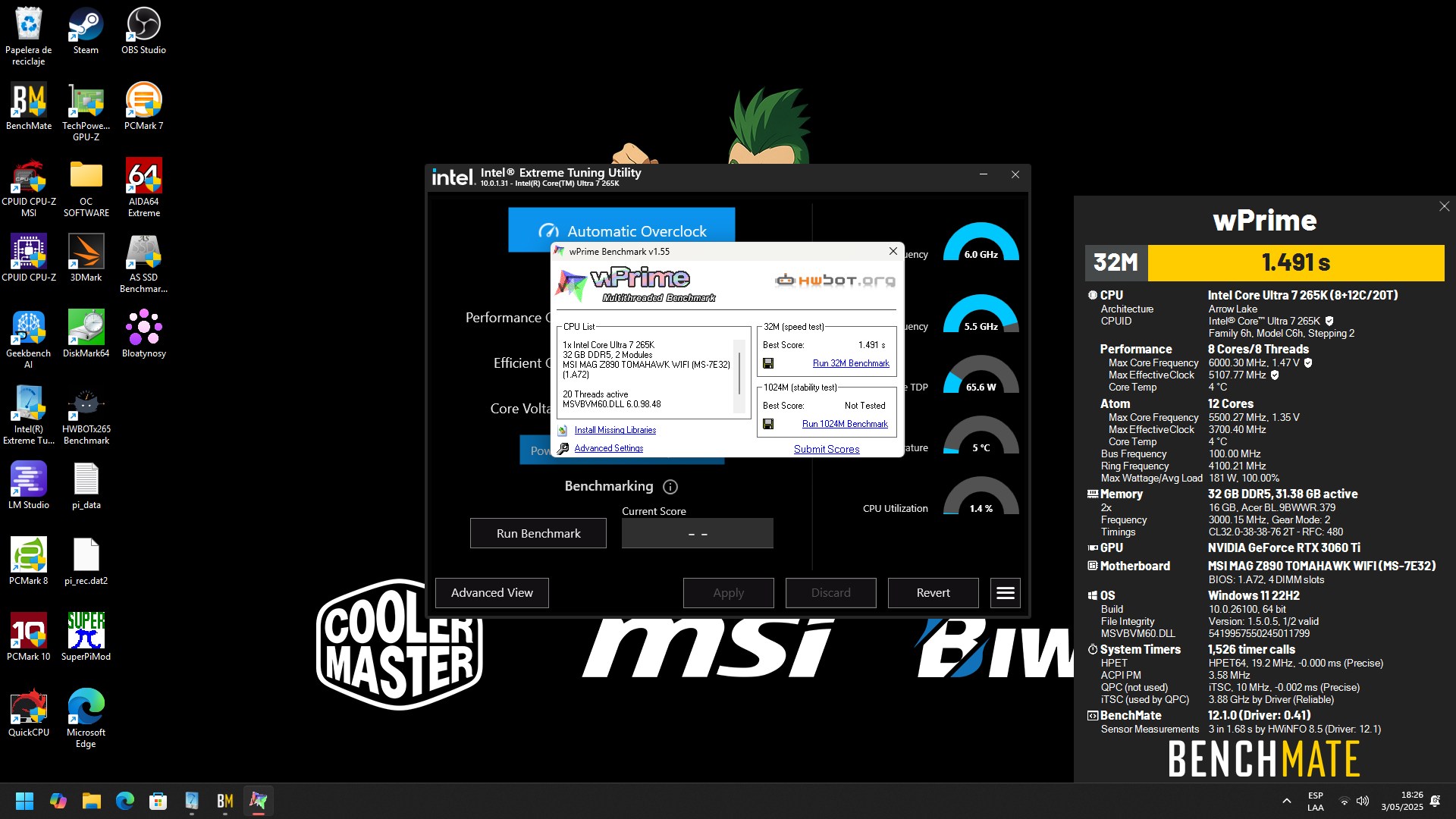Open AS SSD Benchmark shortcut
This screenshot has height=819, width=1456.
click(143, 264)
